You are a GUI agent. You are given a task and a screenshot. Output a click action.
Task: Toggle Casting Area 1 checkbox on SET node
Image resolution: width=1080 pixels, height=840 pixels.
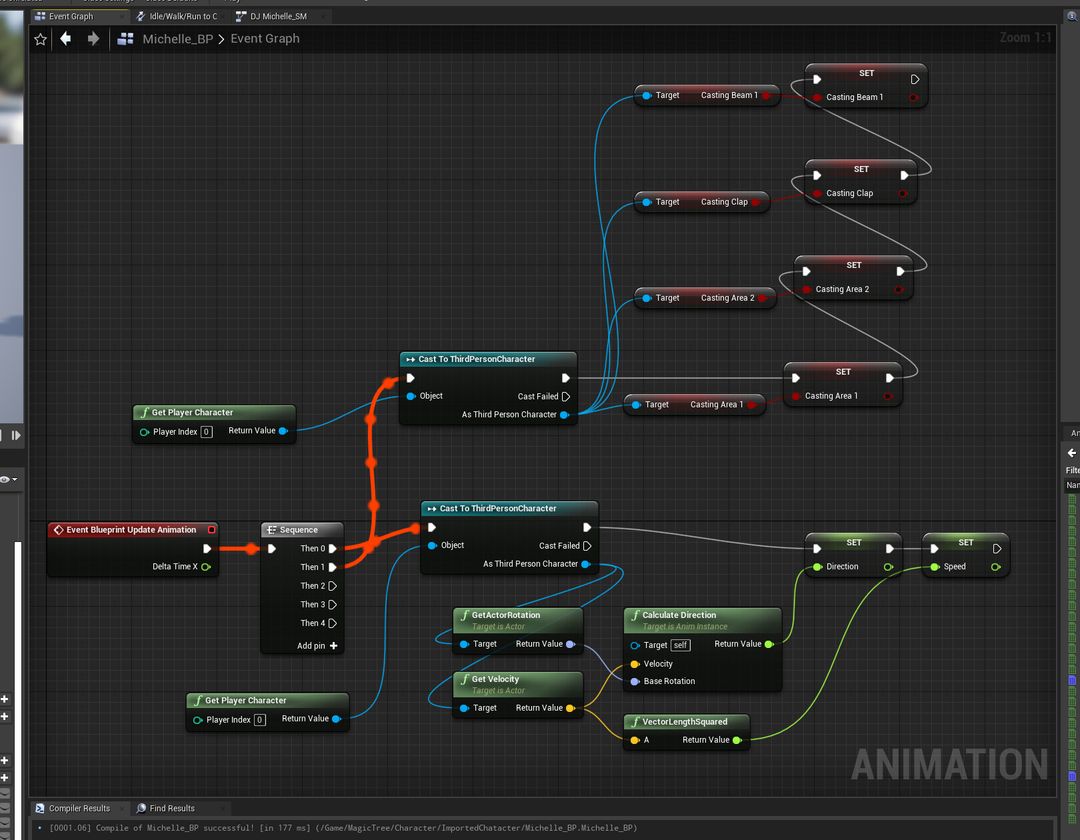coord(796,397)
